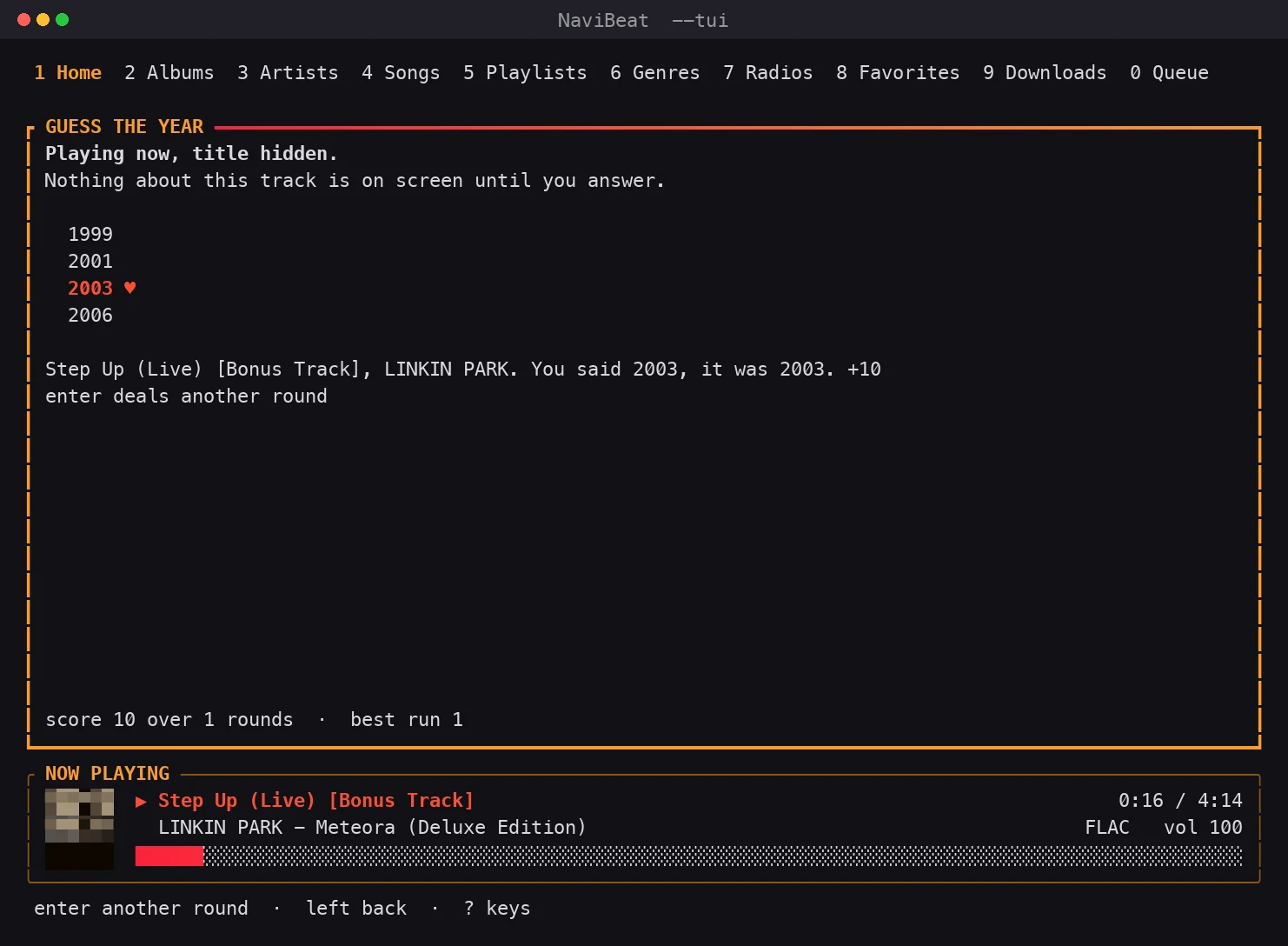Close the NaviBeat terminal window

tap(23, 19)
